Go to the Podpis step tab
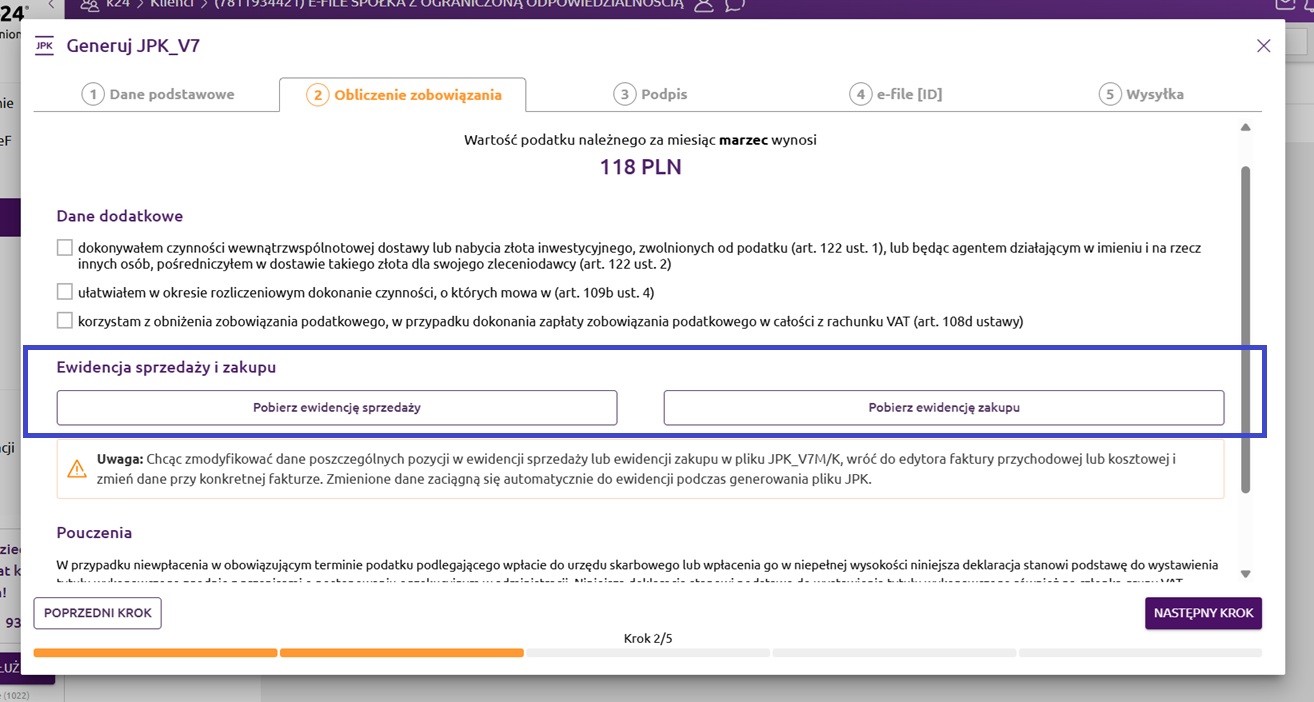This screenshot has width=1314, height=702. (650, 95)
